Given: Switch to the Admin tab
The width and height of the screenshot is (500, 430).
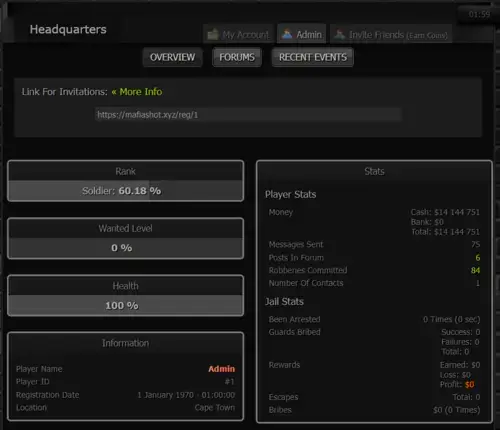Looking at the screenshot, I should coord(302,34).
